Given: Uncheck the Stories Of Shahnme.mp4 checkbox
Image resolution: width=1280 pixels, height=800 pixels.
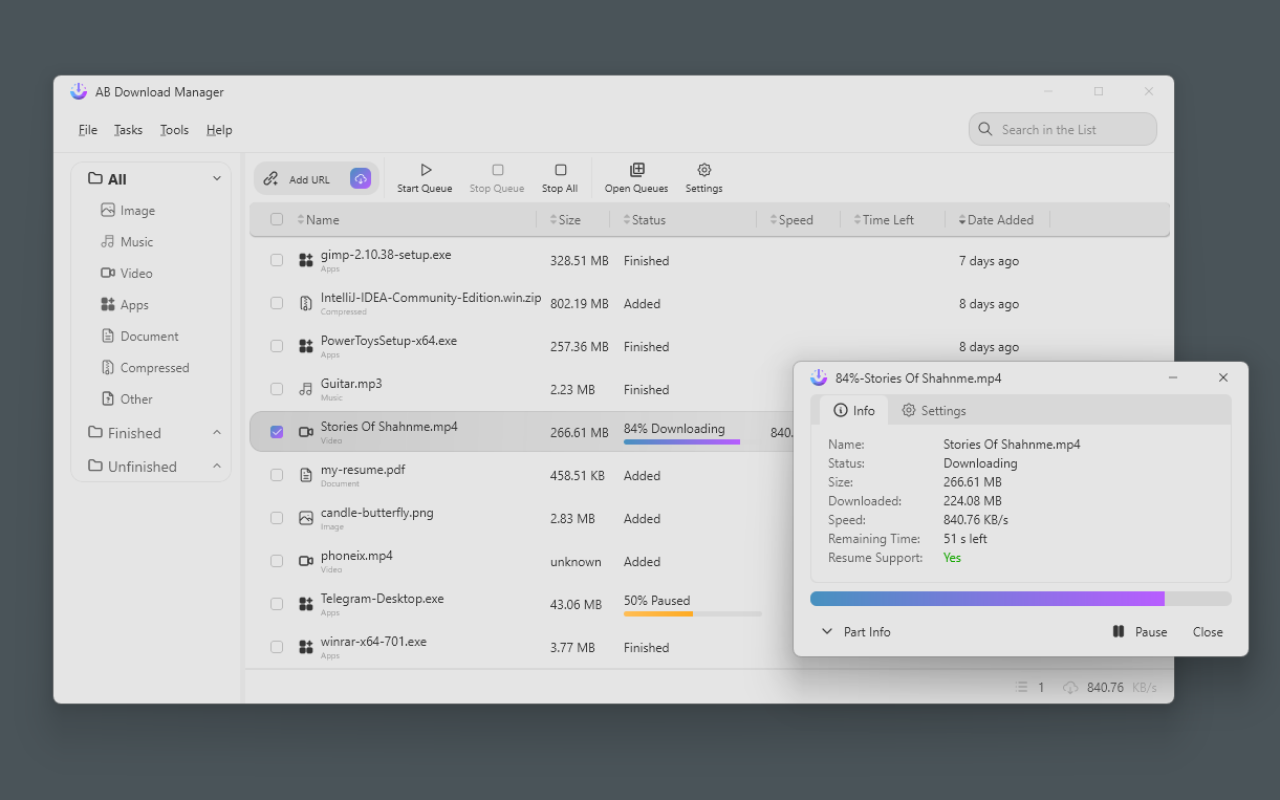Looking at the screenshot, I should [276, 431].
